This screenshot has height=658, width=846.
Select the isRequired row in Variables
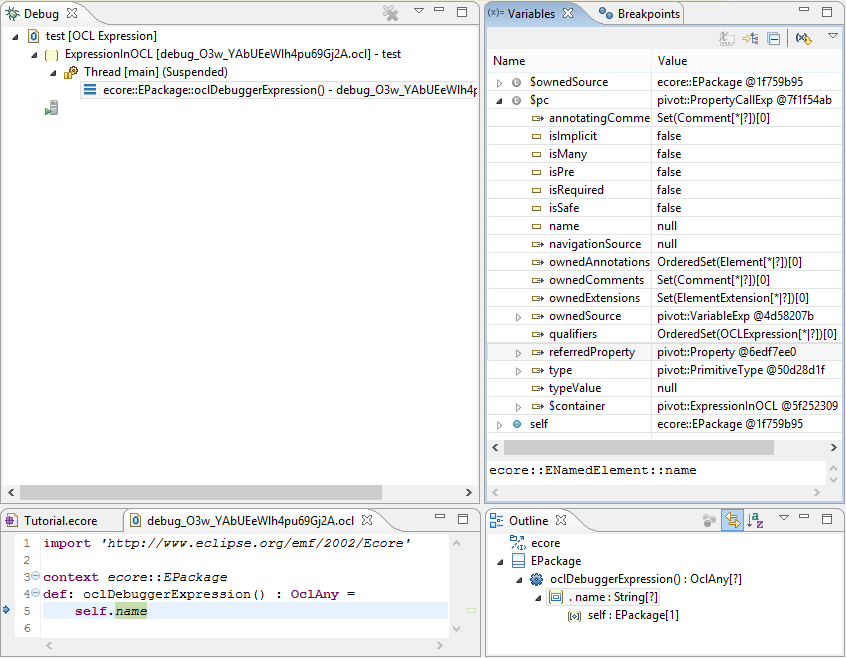point(664,190)
